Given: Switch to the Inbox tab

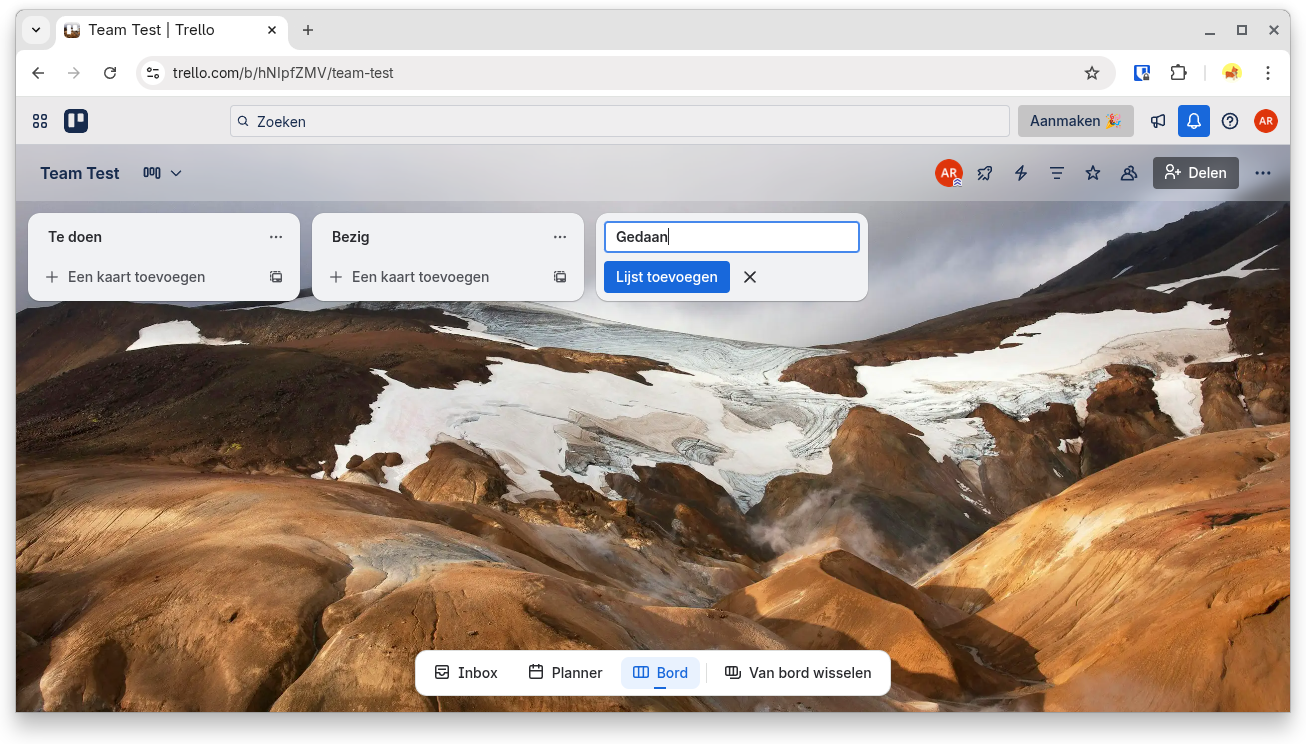Looking at the screenshot, I should [x=466, y=673].
